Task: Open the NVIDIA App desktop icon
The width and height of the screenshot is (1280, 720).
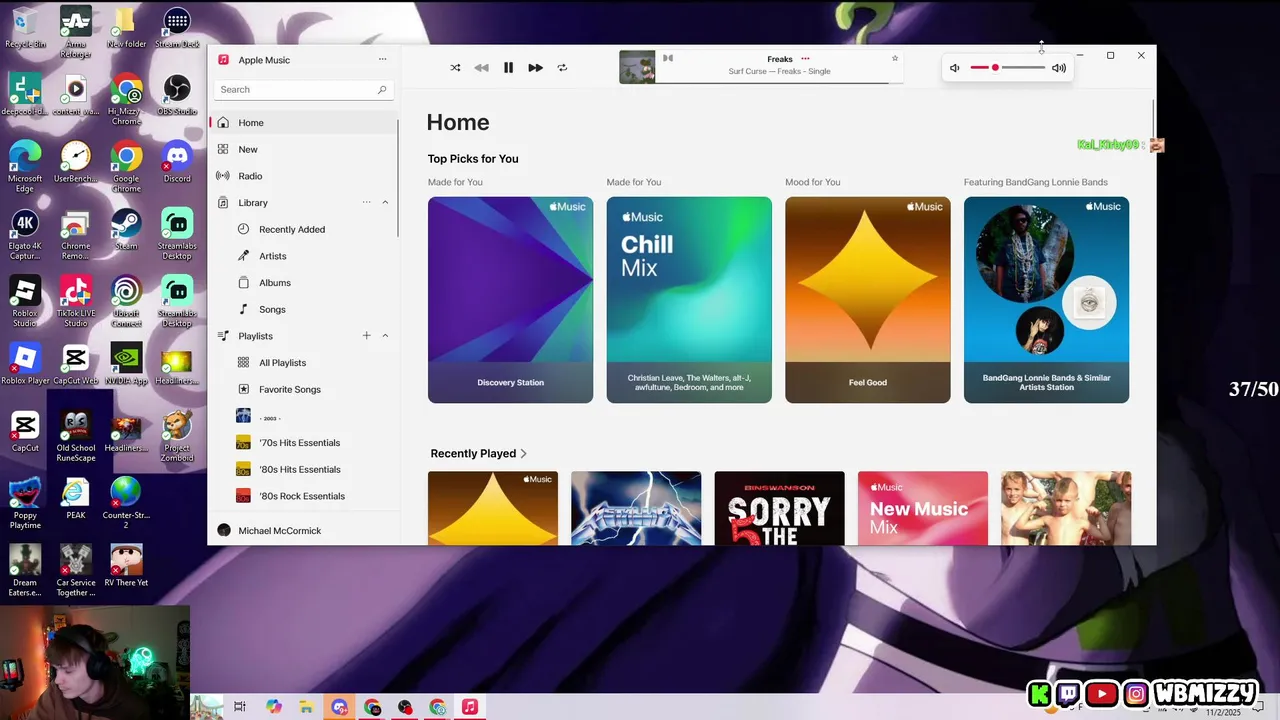Action: click(126, 364)
